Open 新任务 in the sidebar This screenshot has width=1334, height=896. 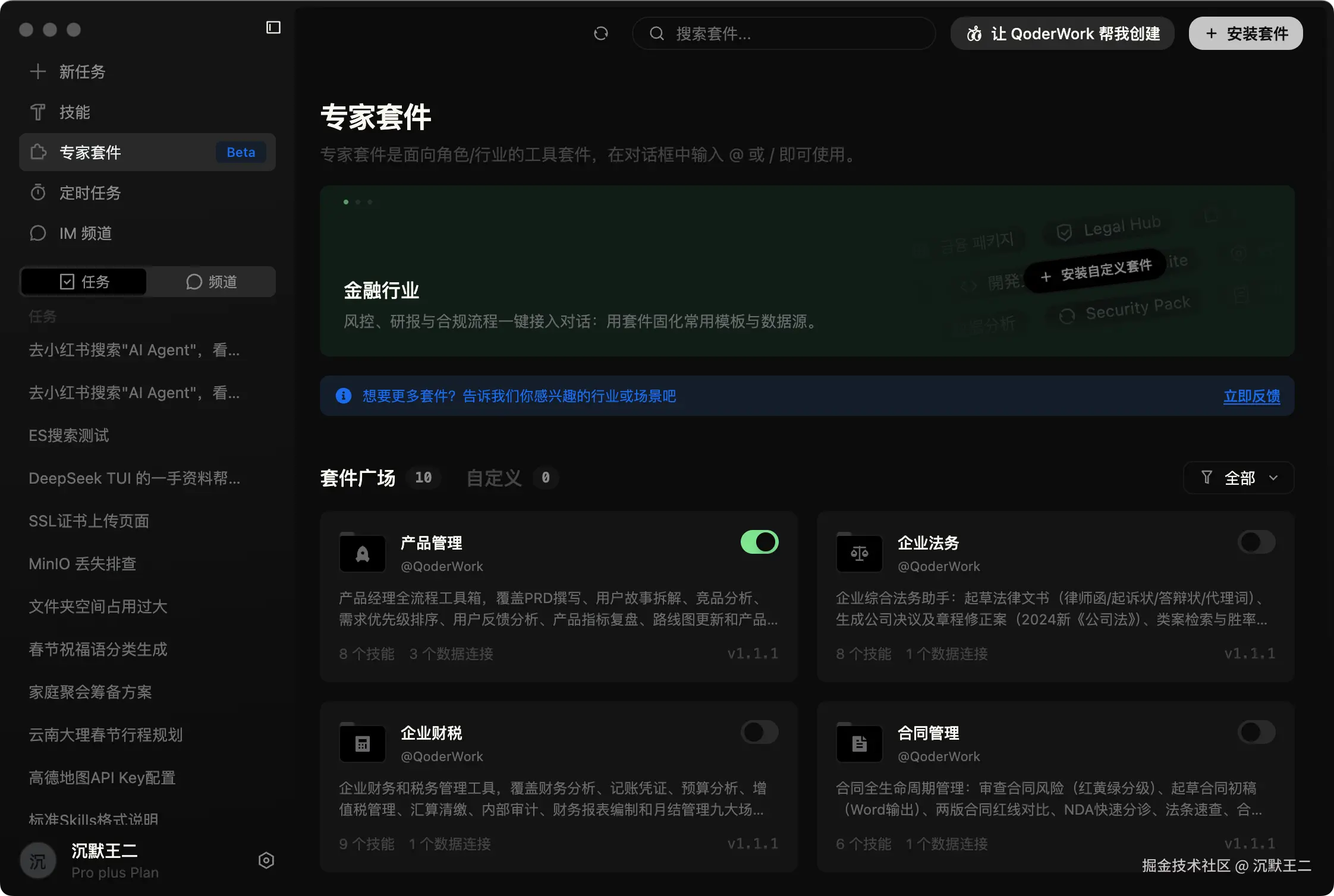pyautogui.click(x=147, y=72)
